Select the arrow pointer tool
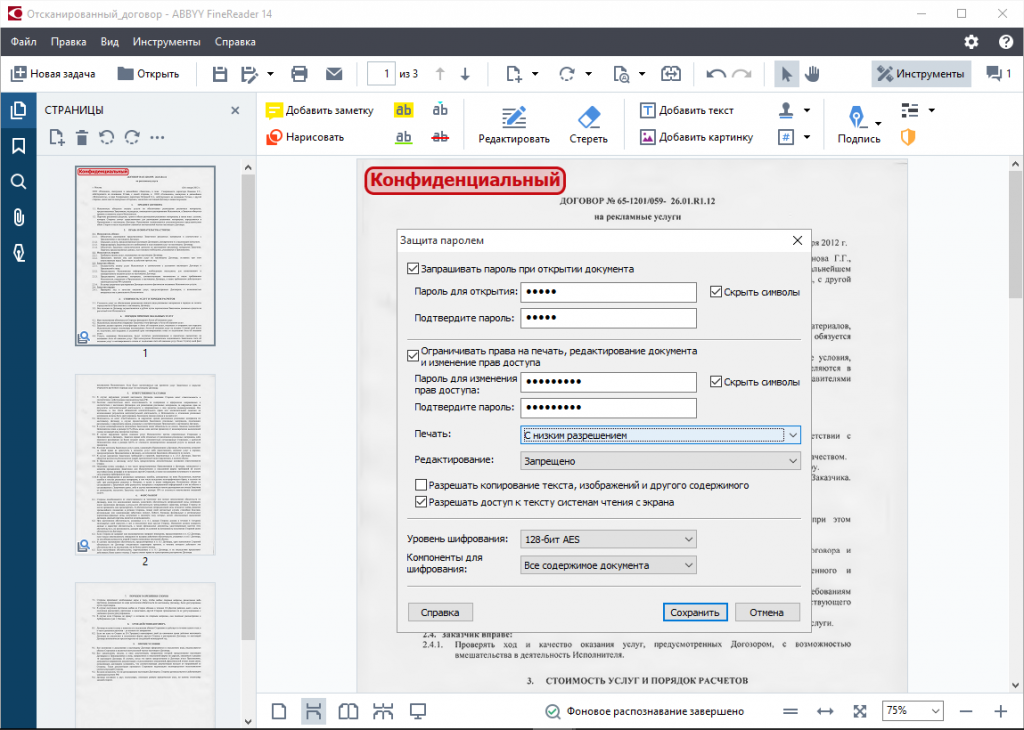1024x730 pixels. (786, 74)
